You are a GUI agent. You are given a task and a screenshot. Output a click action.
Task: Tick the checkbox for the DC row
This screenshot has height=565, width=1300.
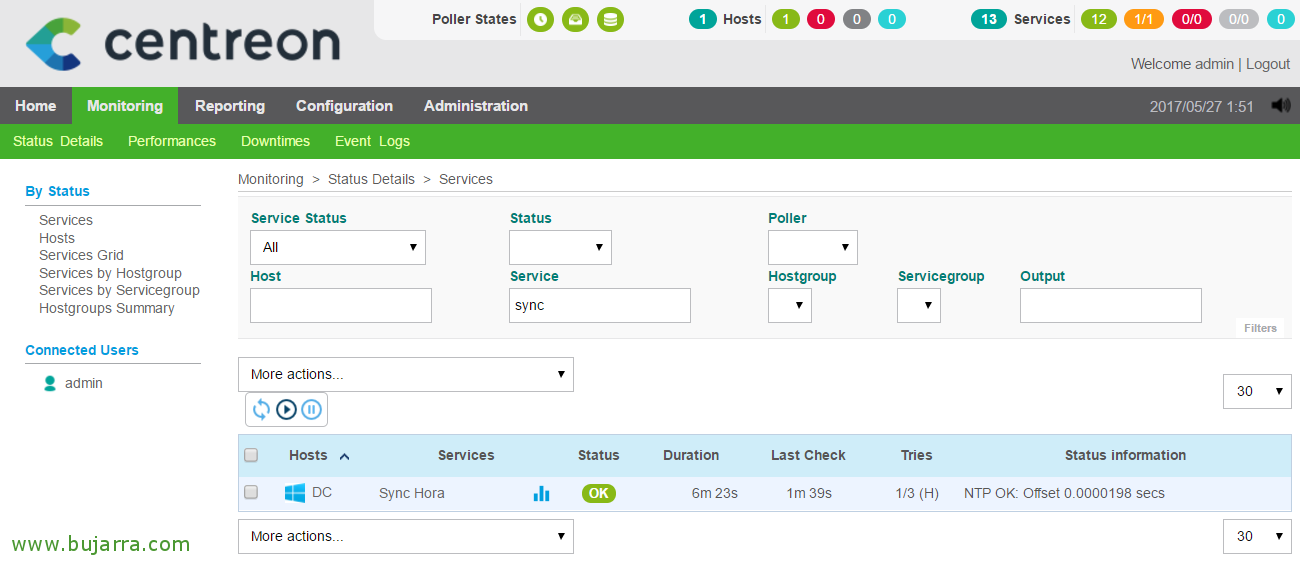point(251,492)
